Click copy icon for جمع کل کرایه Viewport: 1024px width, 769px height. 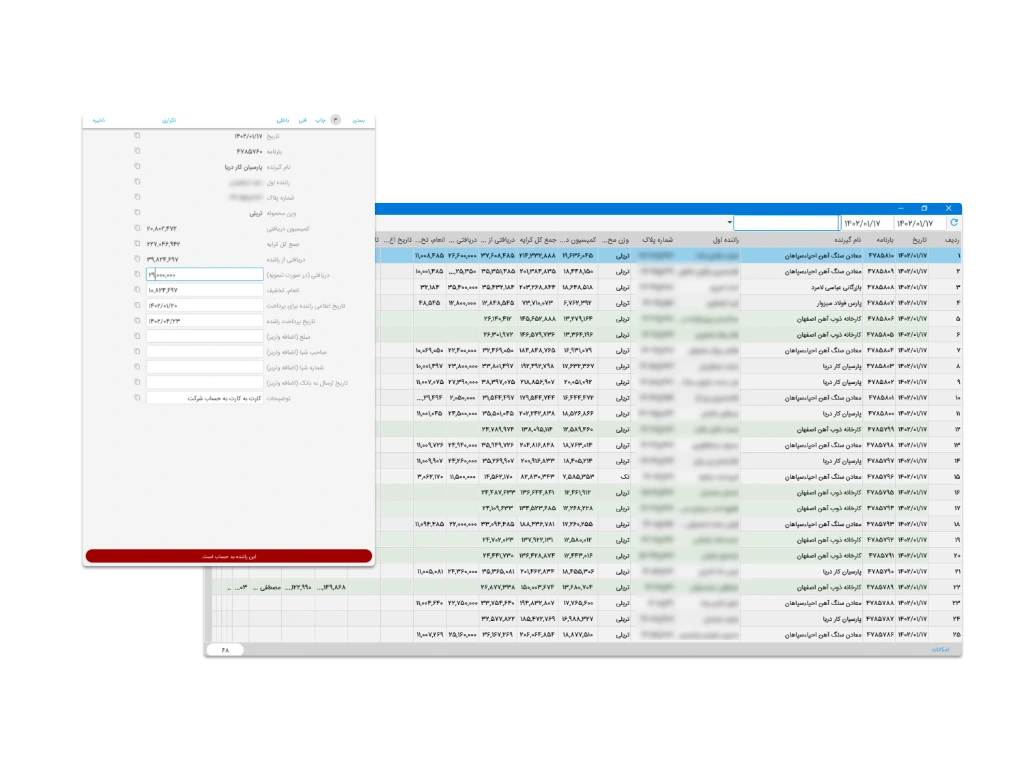[137, 243]
